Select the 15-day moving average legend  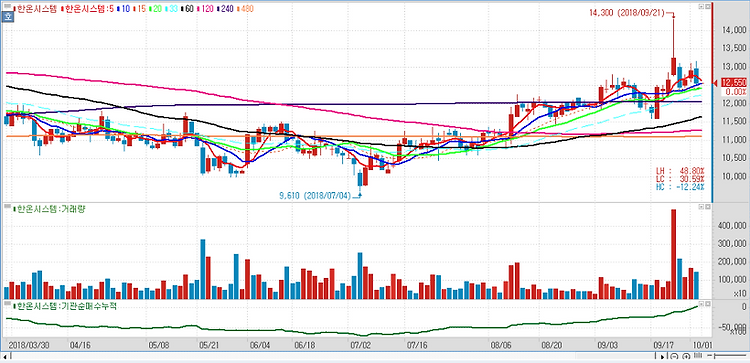(x=140, y=8)
